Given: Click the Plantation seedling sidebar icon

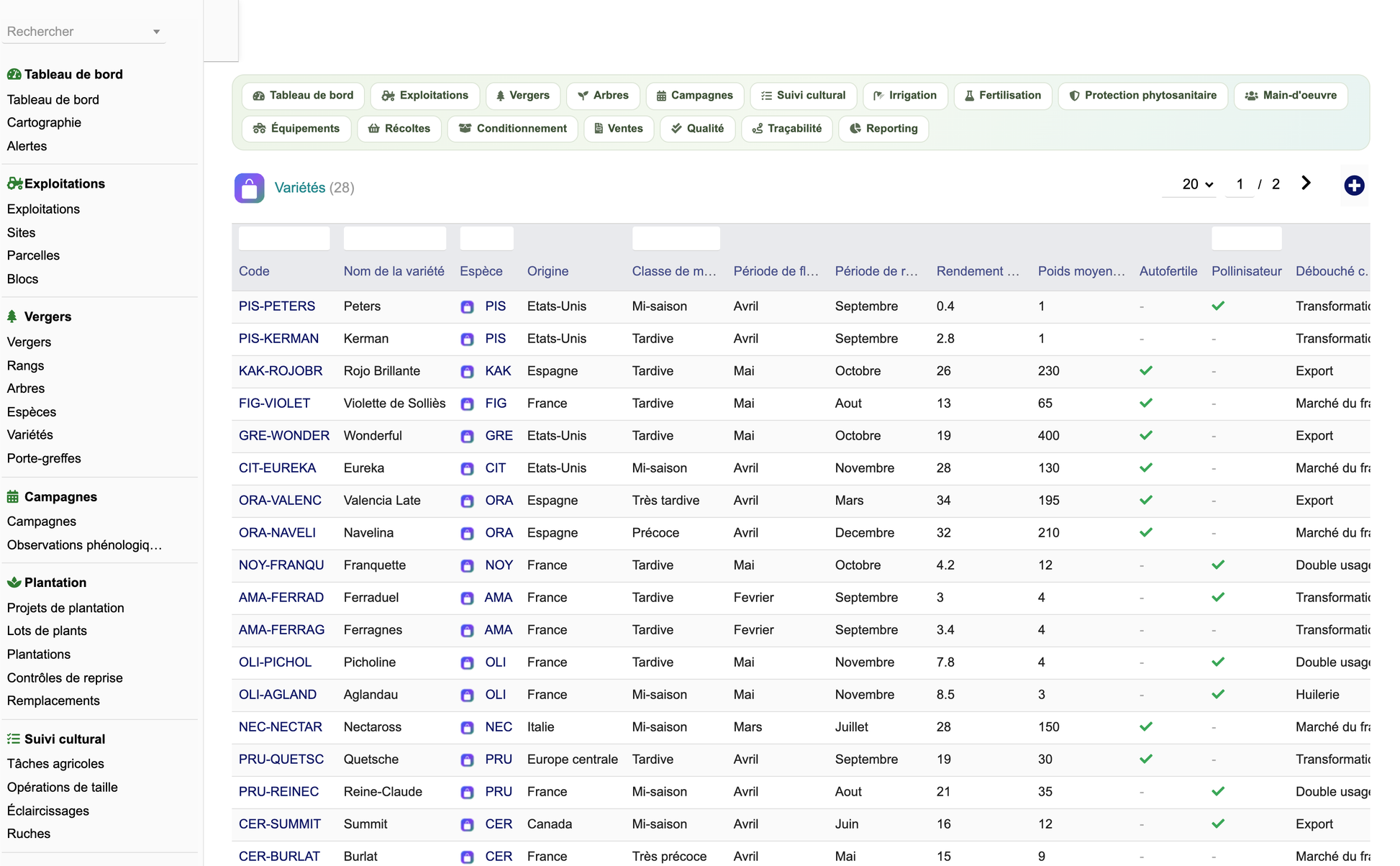Looking at the screenshot, I should [14, 582].
